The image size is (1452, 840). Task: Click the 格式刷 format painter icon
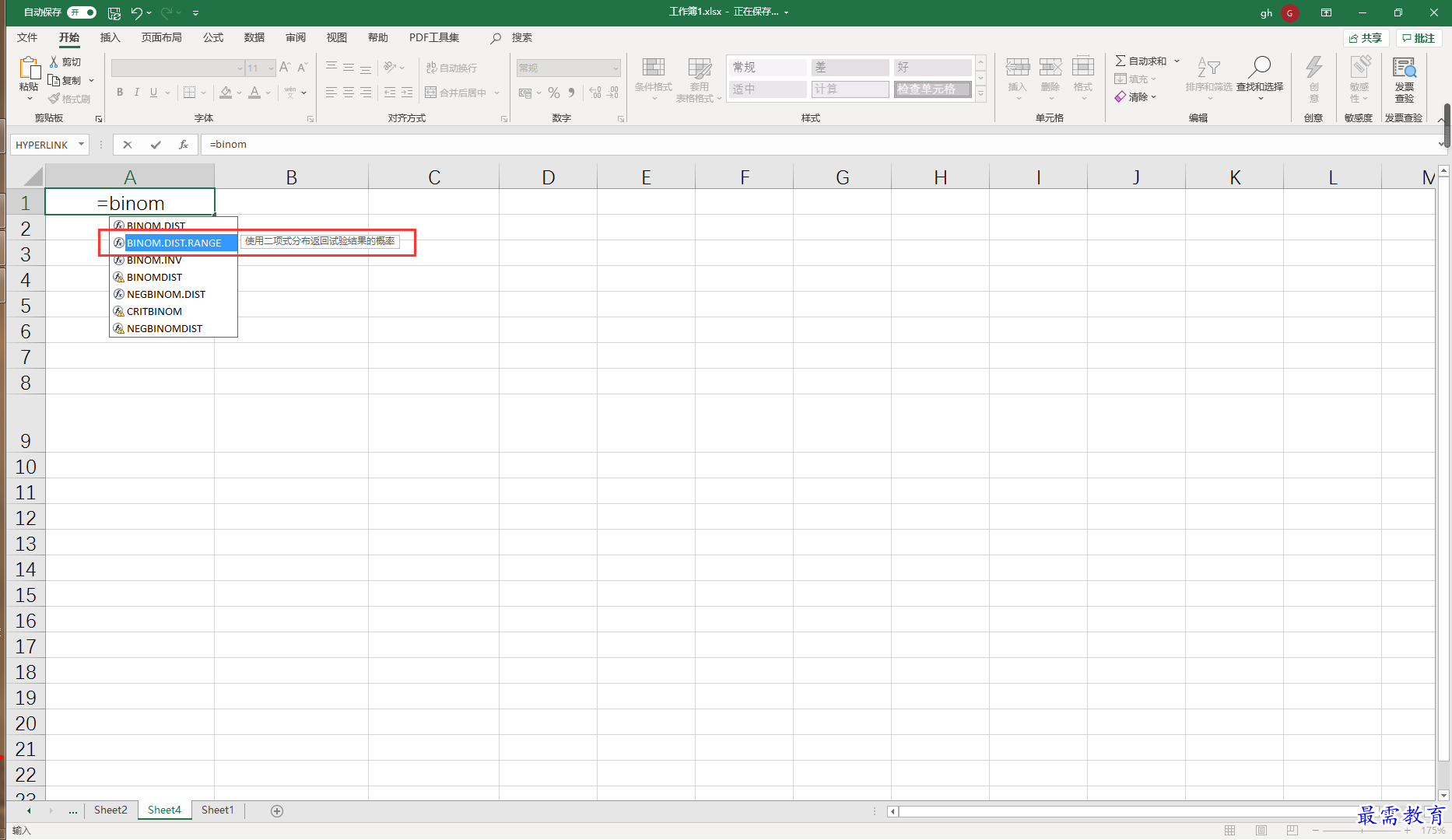[x=54, y=99]
